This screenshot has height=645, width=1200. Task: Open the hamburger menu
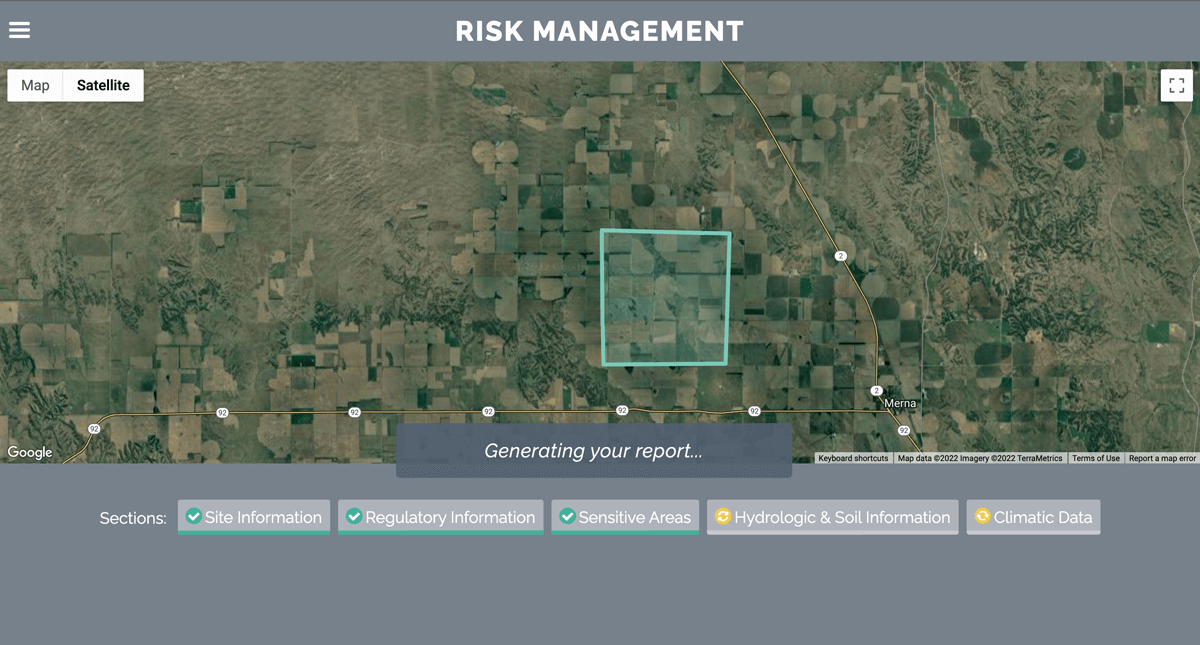(19, 29)
